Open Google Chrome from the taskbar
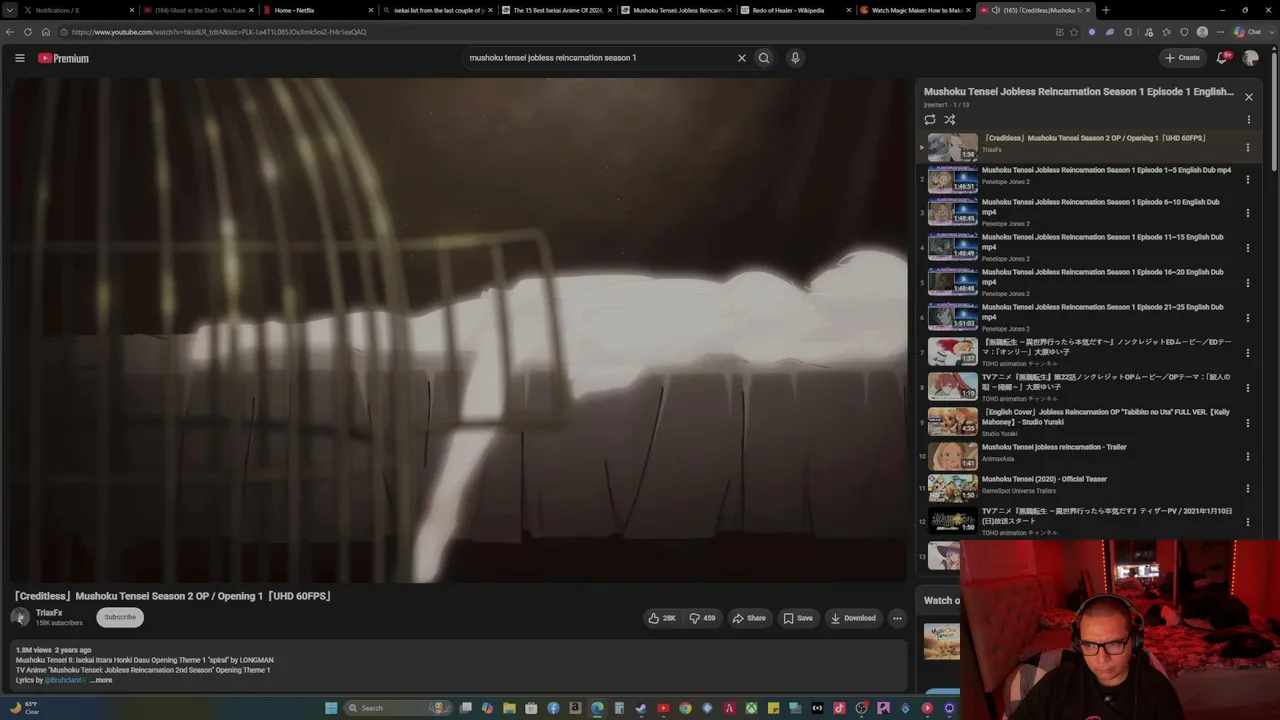The height and width of the screenshot is (720, 1280). 685,708
